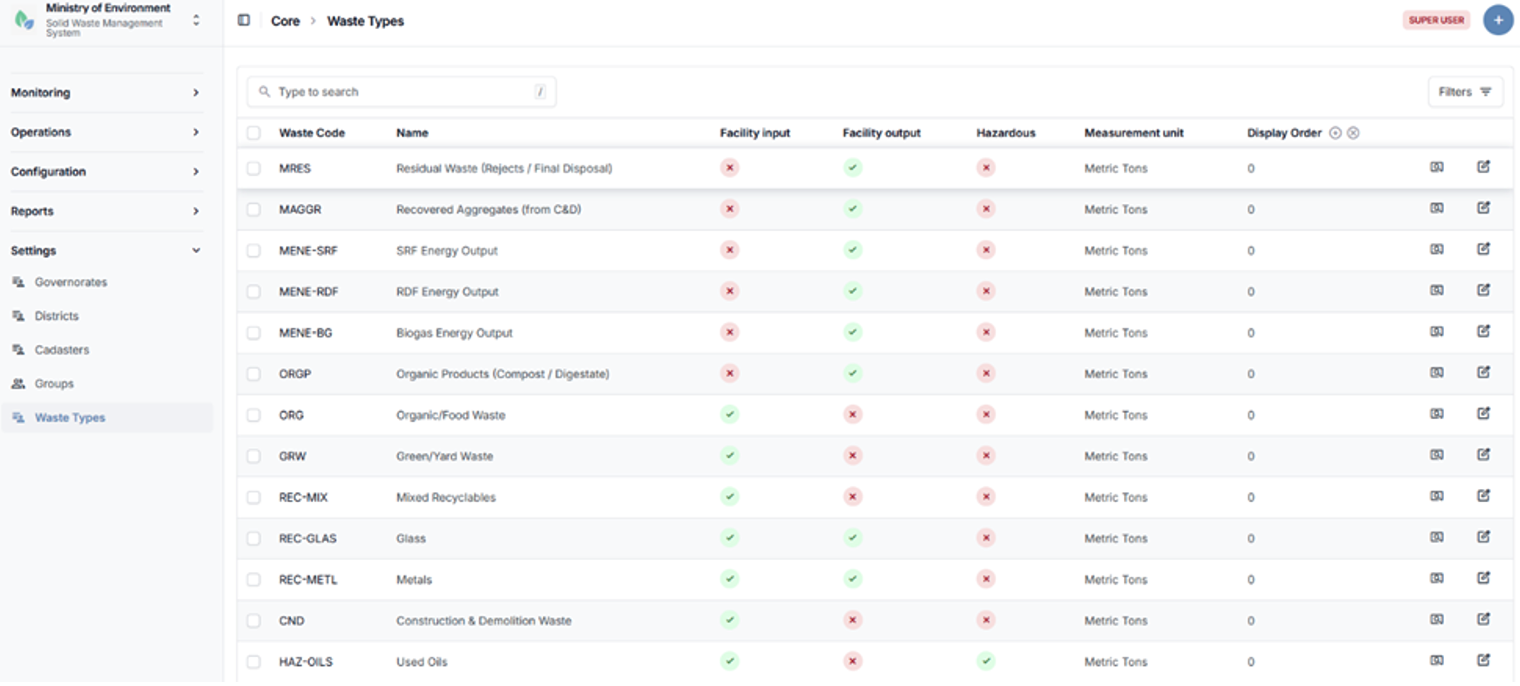1520x686 pixels.
Task: Click the SUPER USER badge
Action: pyautogui.click(x=1437, y=20)
